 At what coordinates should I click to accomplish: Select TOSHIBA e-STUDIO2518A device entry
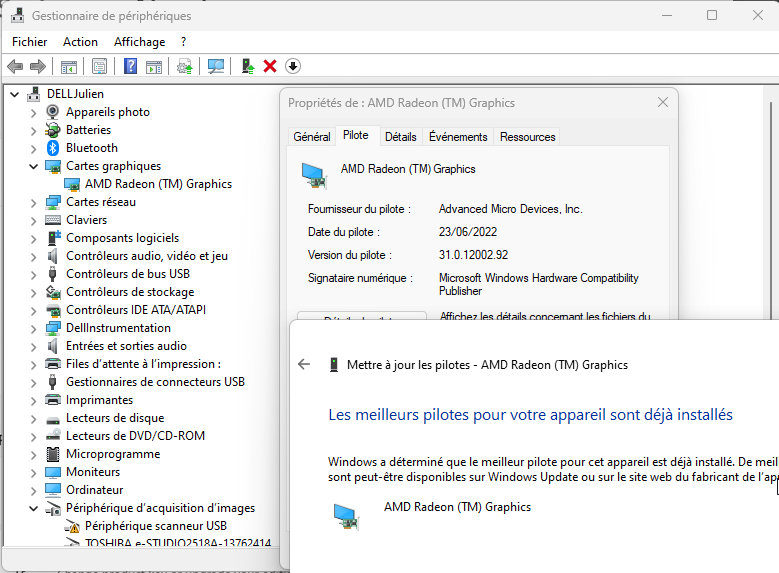[x=178, y=543]
